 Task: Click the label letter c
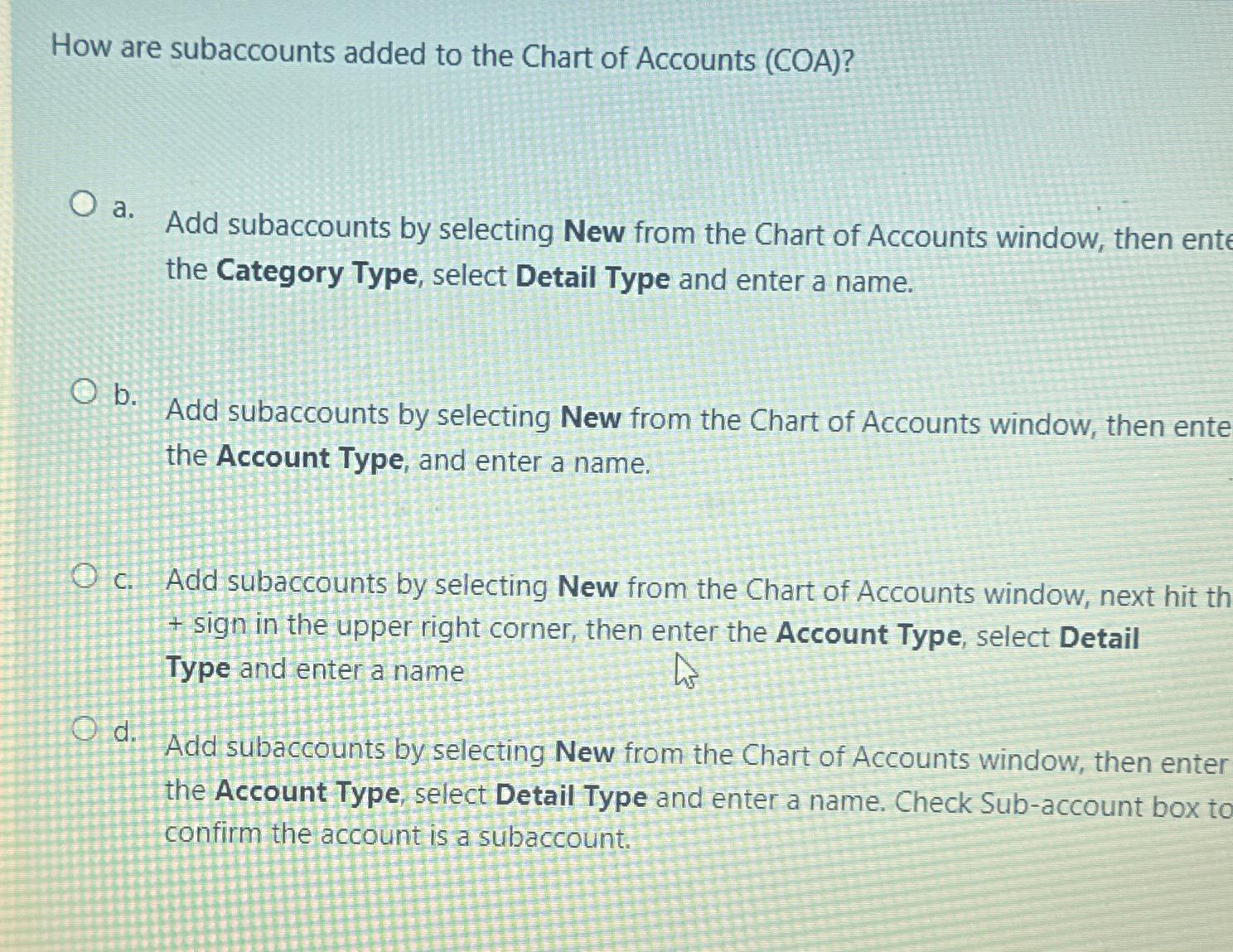(123, 580)
